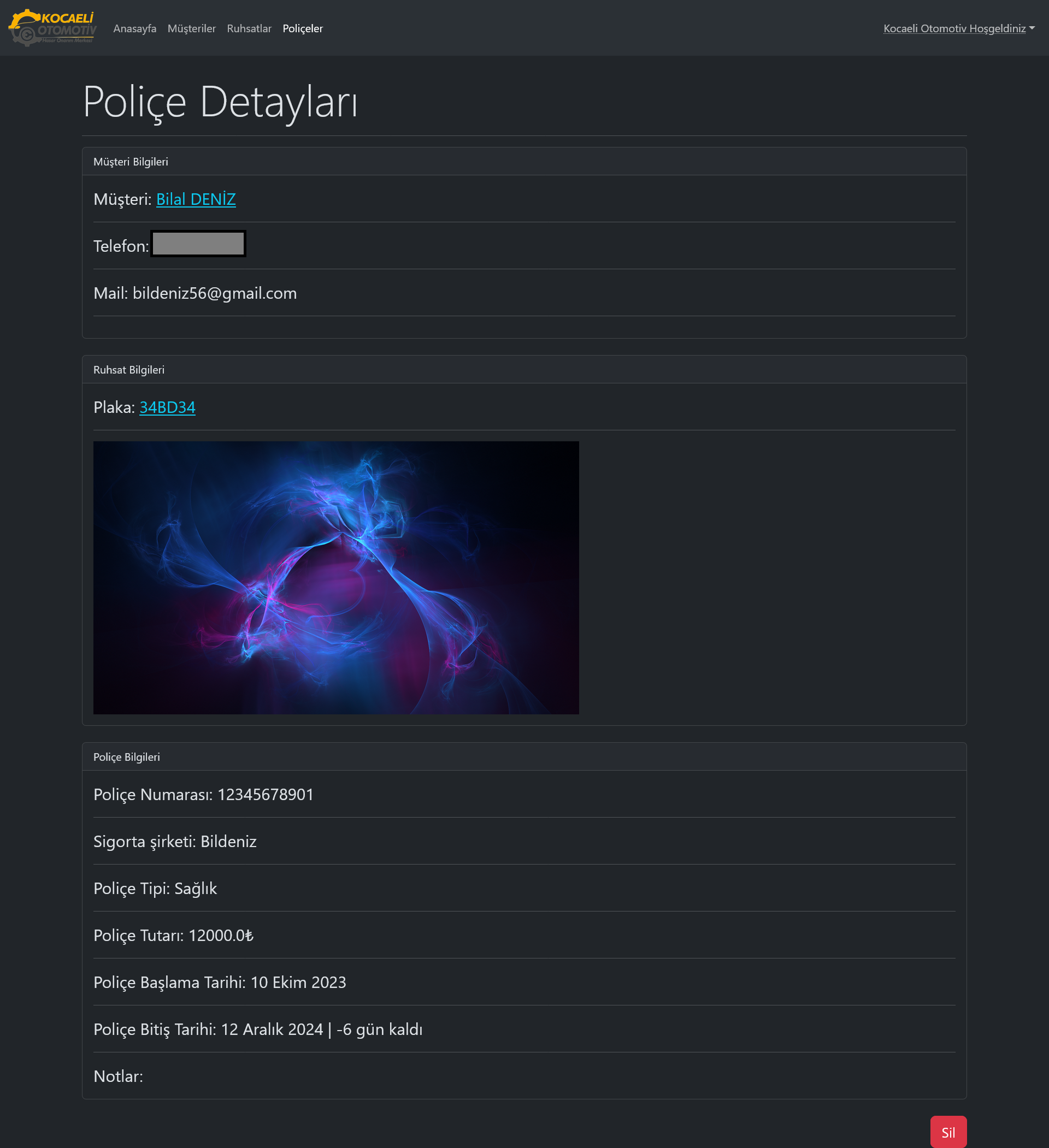The image size is (1049, 1148).
Task: Click the Poliçe Bilgileri card header
Action: 127,757
